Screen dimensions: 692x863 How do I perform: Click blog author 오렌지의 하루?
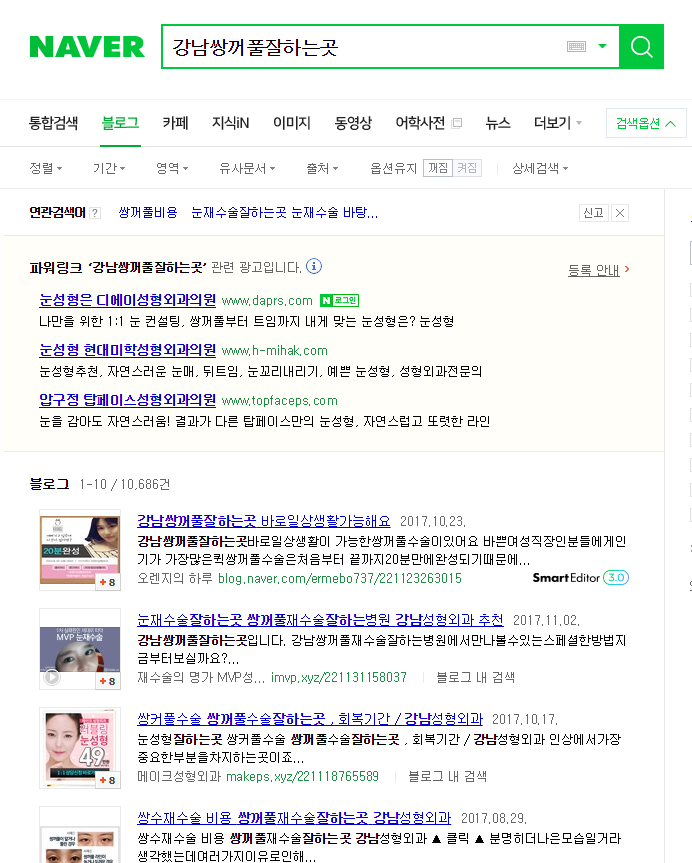coord(175,578)
